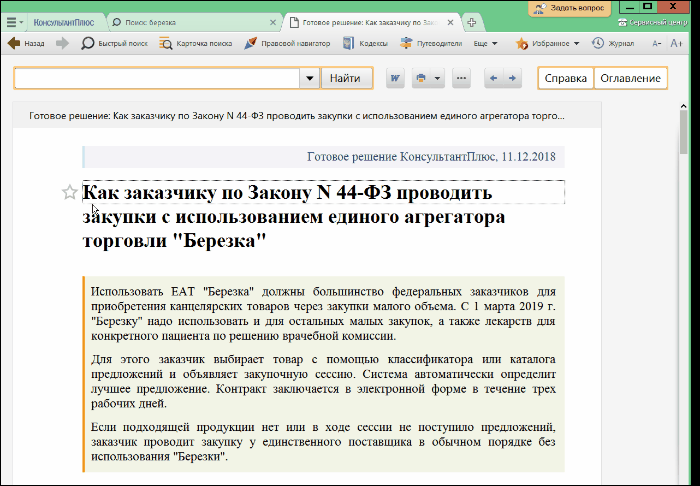
Task: Close the Поиск: березка tab
Action: tap(273, 22)
